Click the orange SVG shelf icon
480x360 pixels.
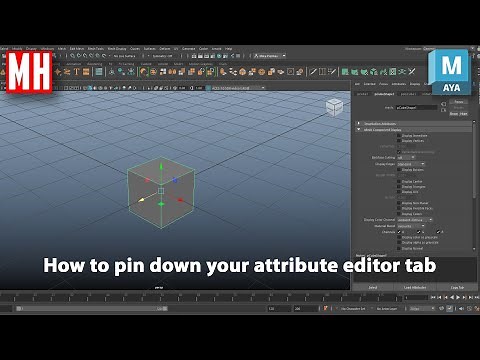tap(86, 72)
